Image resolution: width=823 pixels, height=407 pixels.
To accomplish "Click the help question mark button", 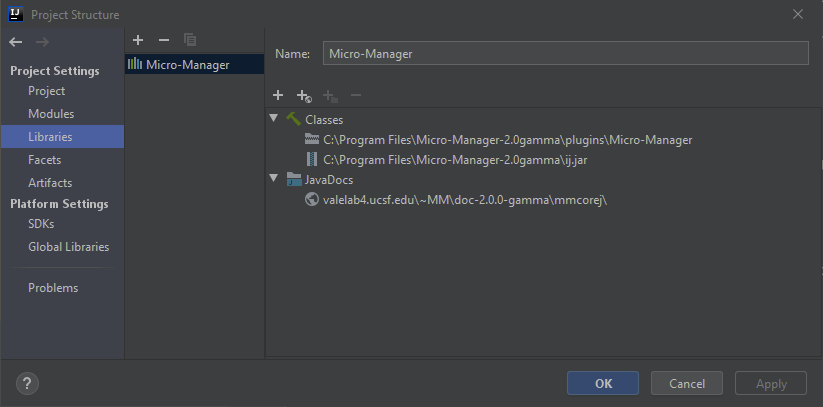I will pyautogui.click(x=27, y=383).
